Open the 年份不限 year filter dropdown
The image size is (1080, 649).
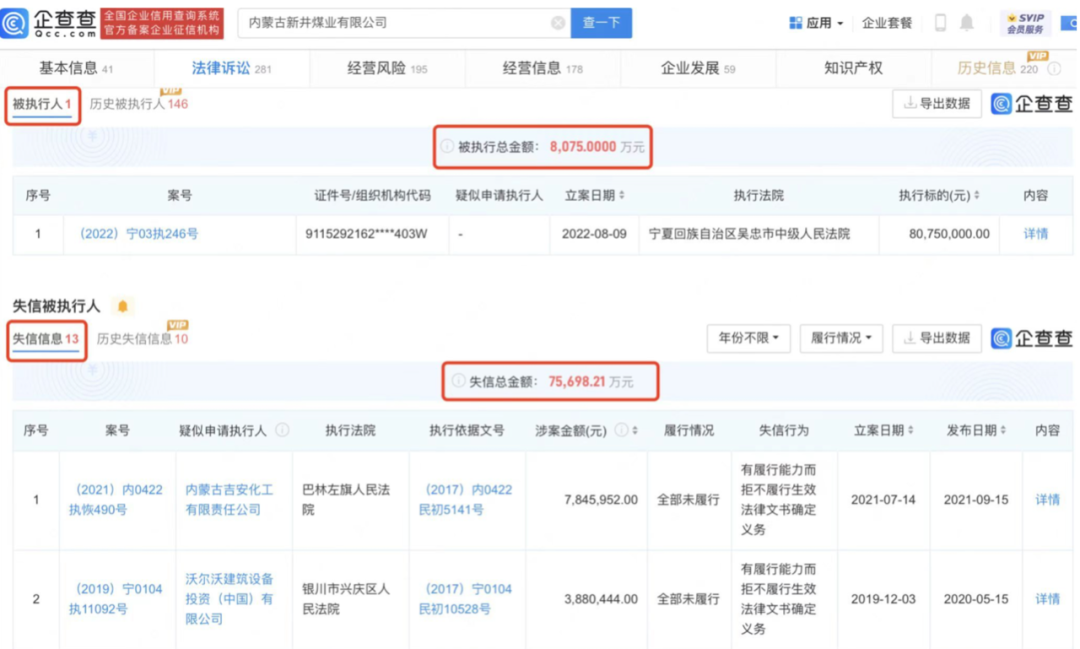tap(748, 338)
